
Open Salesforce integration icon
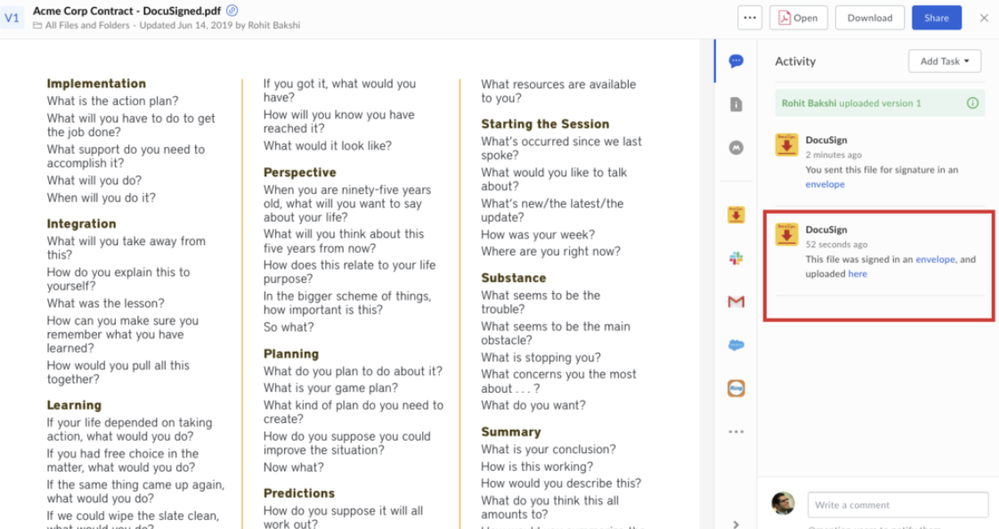pyautogui.click(x=736, y=345)
